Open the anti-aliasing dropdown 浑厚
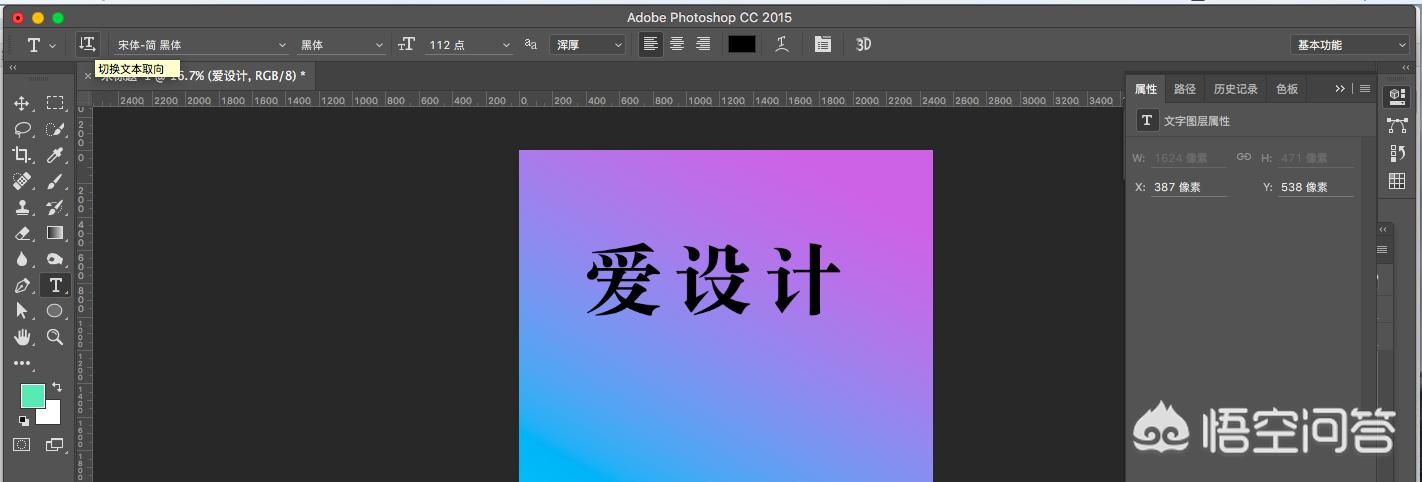1422x482 pixels. (x=587, y=45)
